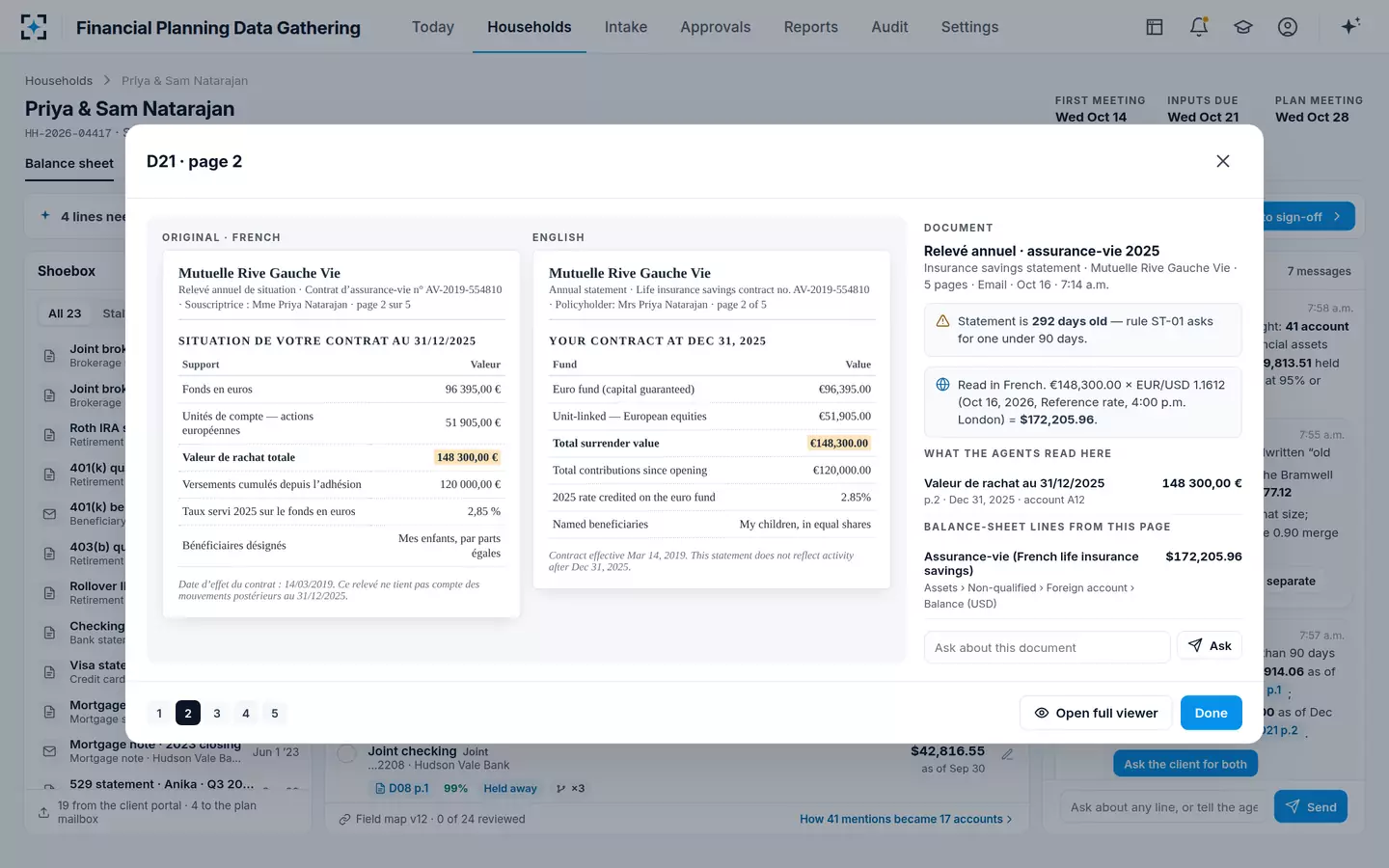1389x868 pixels.
Task: Click the envelope icon beside 401(k) be row
Action: point(49,514)
